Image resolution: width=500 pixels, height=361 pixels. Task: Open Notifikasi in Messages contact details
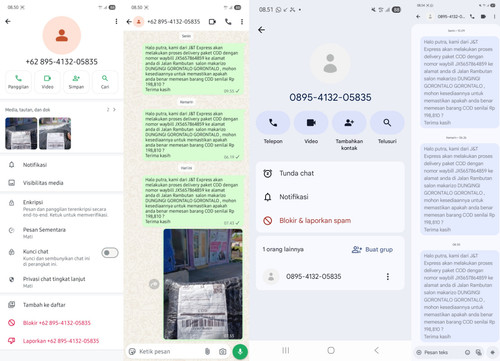click(330, 197)
